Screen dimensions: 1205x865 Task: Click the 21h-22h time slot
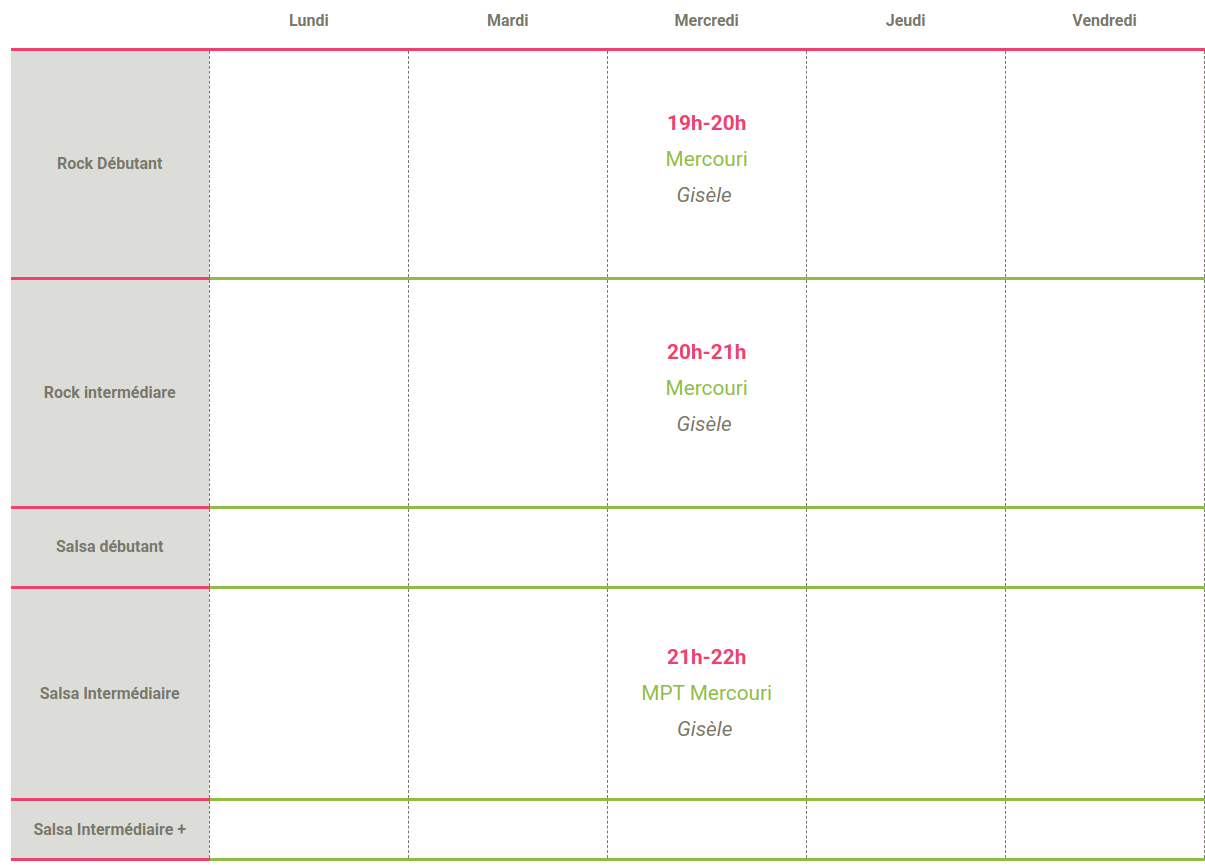click(x=707, y=657)
